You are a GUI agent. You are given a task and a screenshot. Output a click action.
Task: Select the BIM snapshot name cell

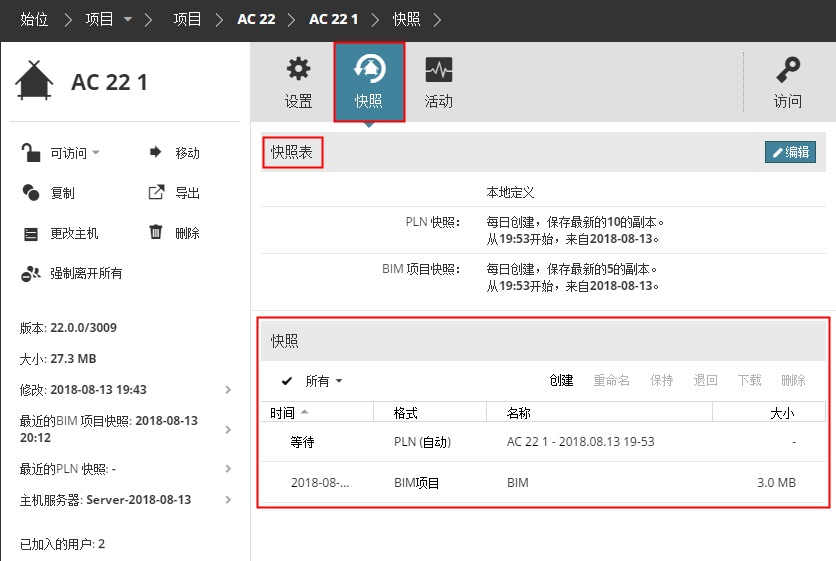(x=518, y=483)
